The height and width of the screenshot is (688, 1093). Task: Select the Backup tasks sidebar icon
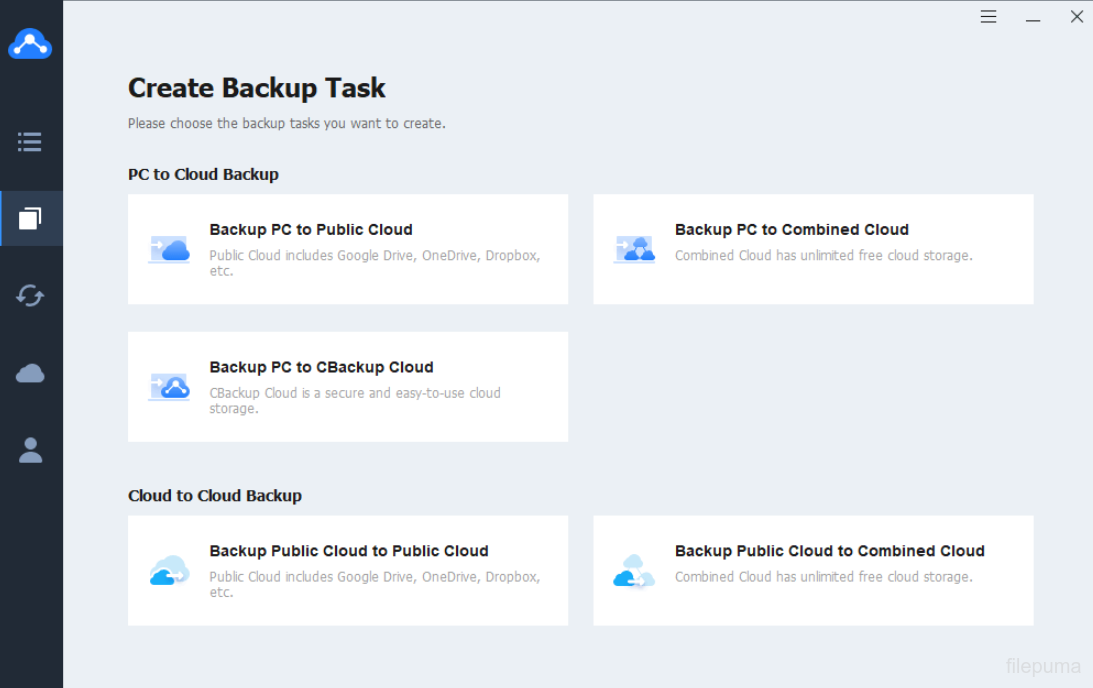point(30,218)
